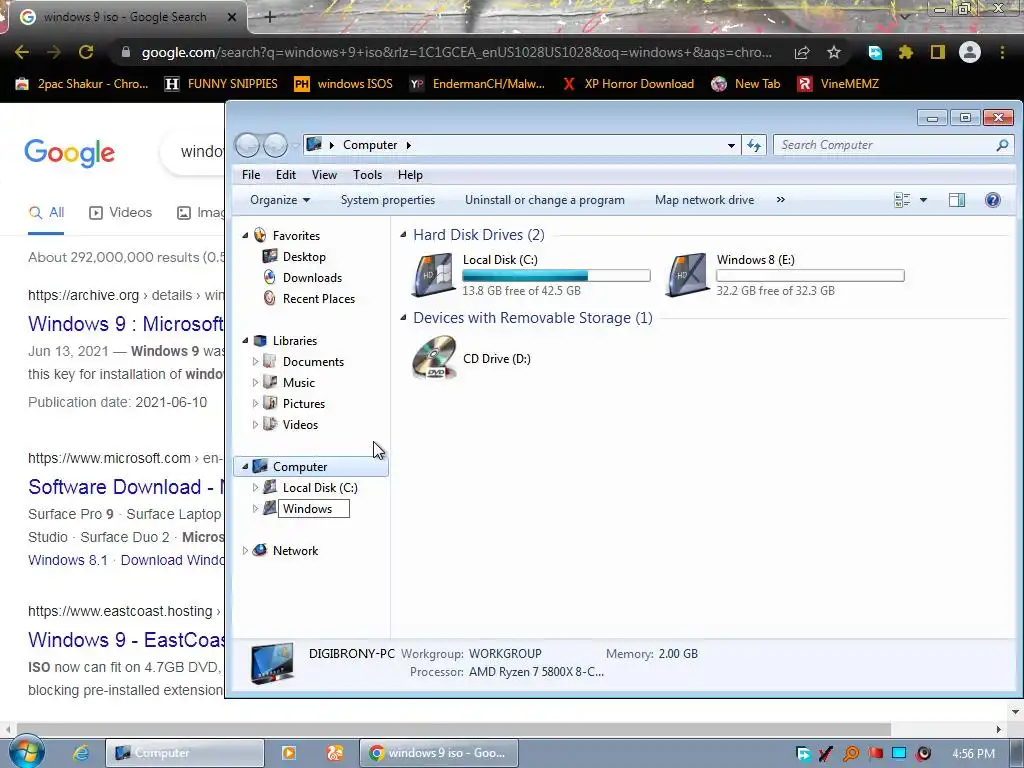Switch to Chrome taskbar button

tap(439, 753)
